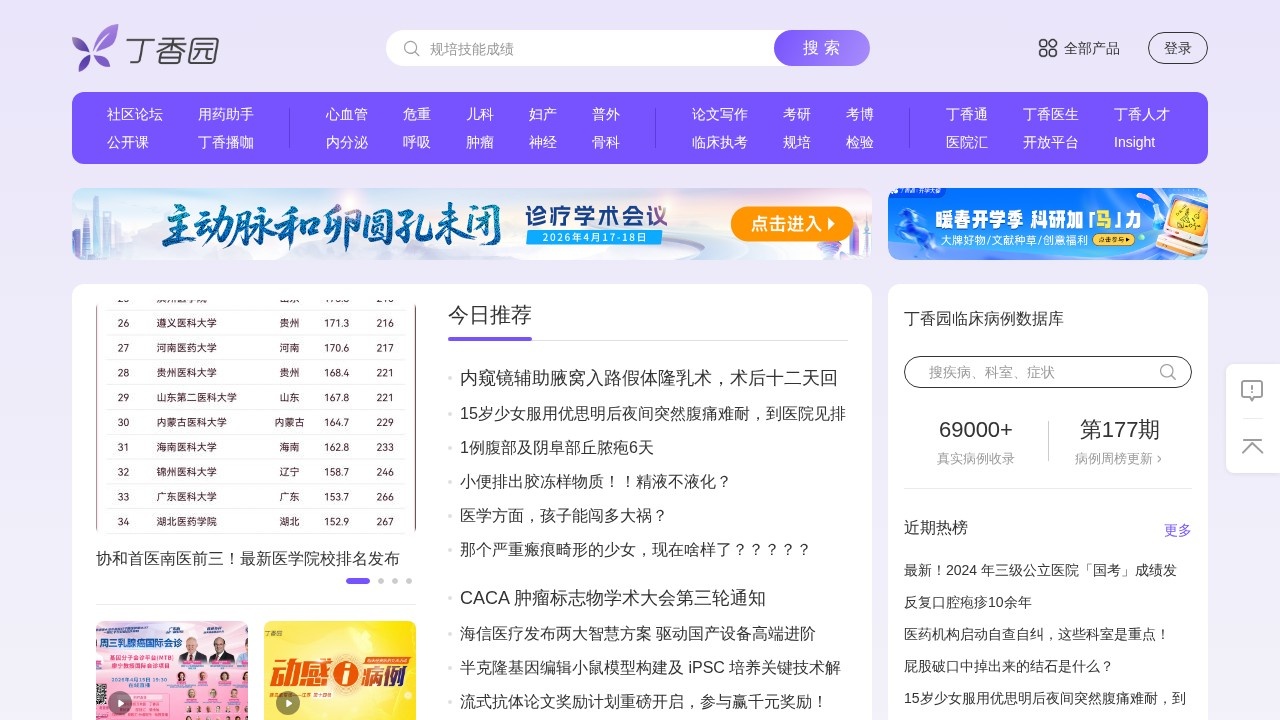Open 社区论坛 in navigation
This screenshot has width=1280, height=720.
(135, 114)
